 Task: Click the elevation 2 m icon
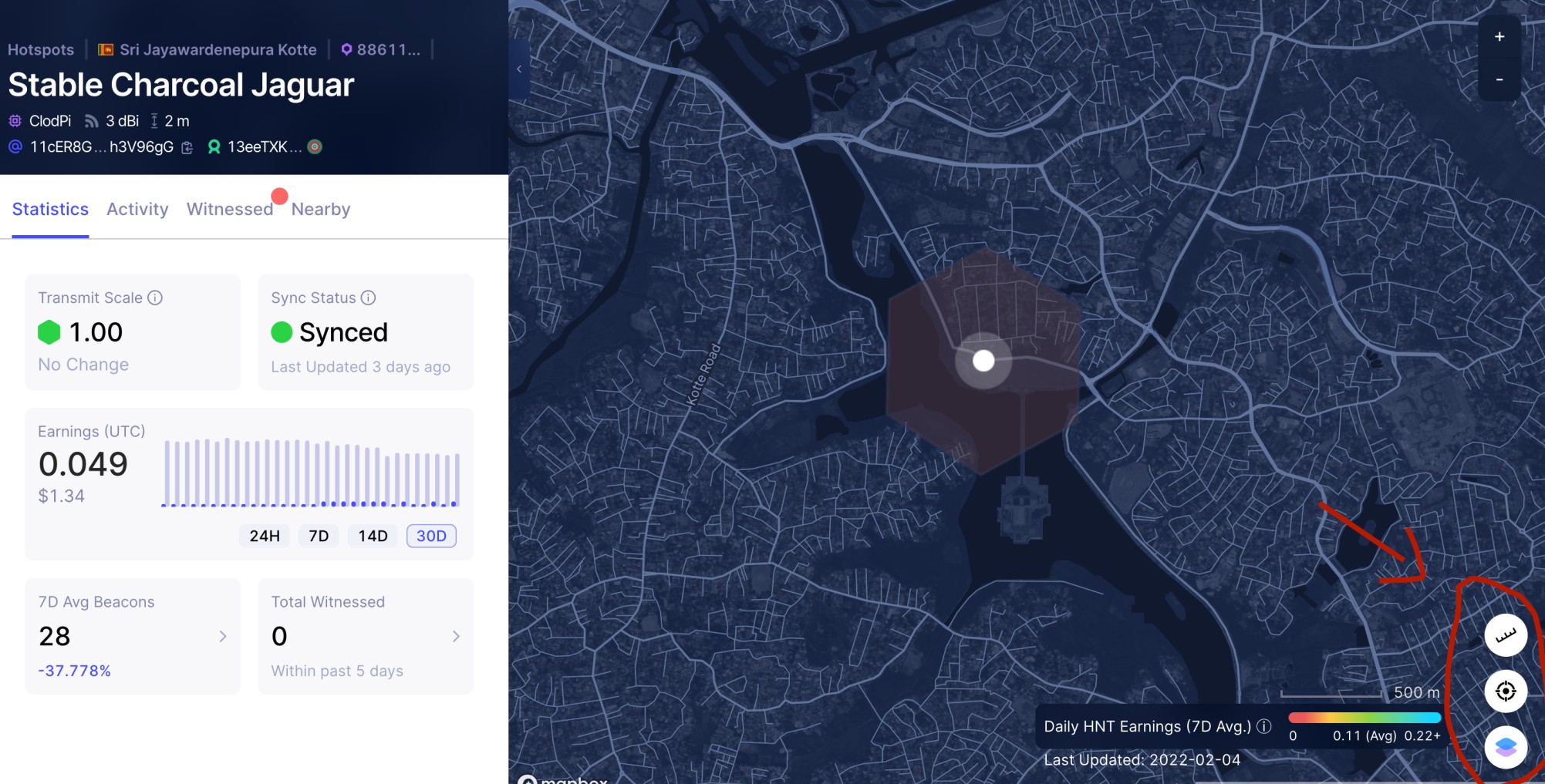pos(154,121)
